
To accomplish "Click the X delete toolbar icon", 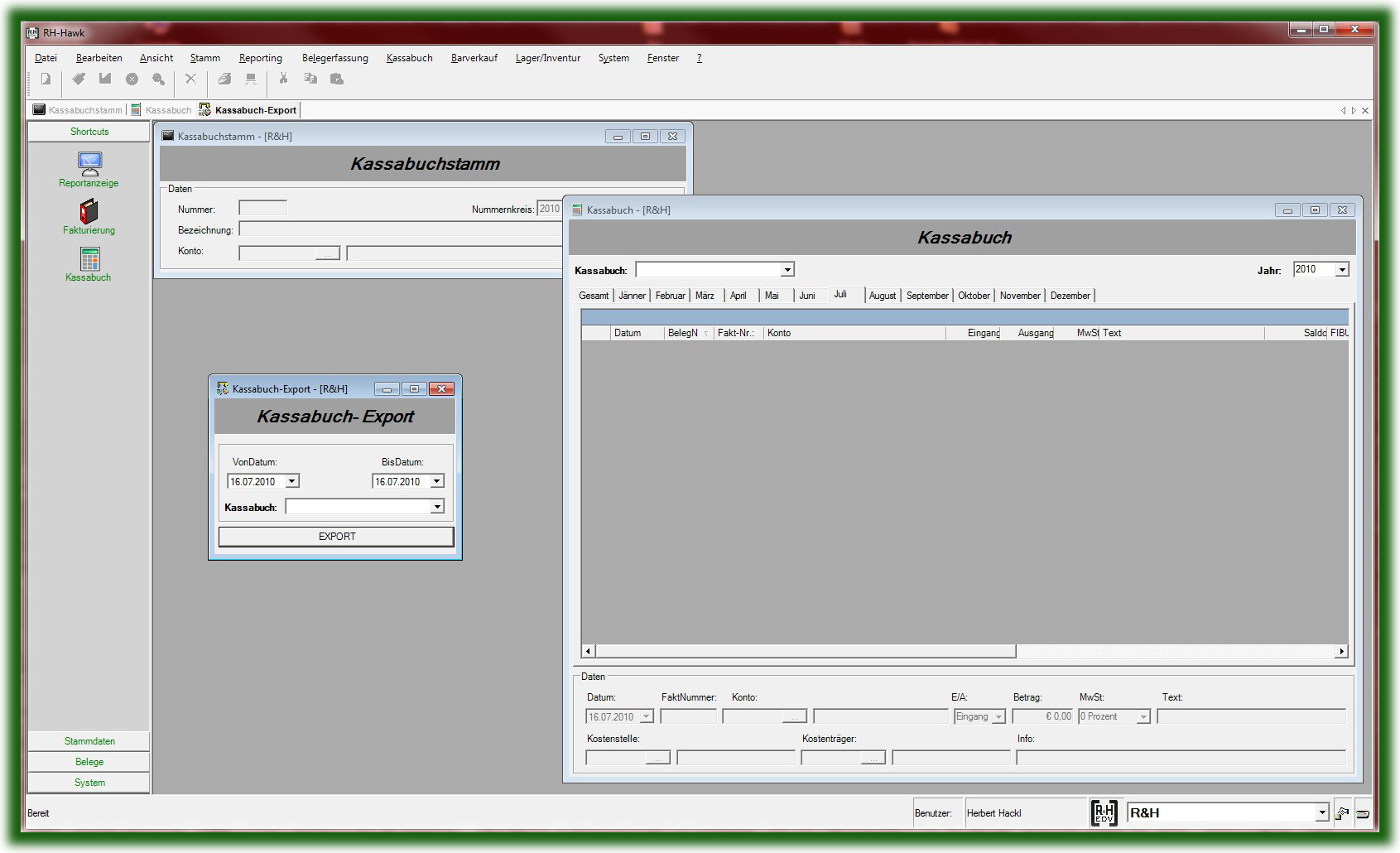I will (190, 80).
